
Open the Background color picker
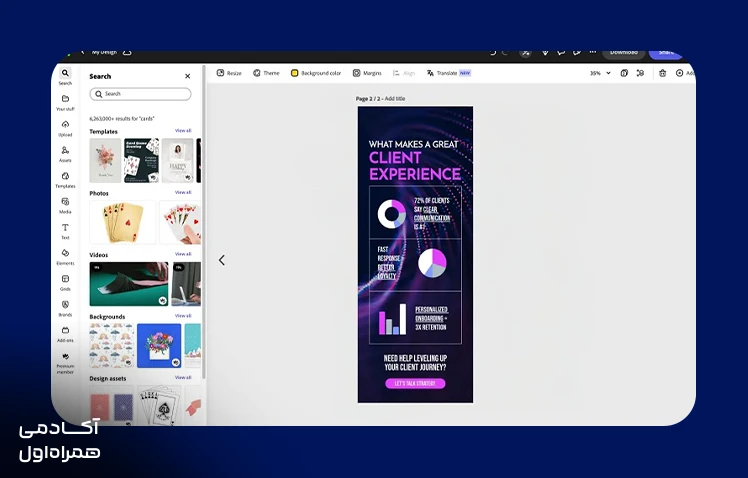(x=316, y=73)
